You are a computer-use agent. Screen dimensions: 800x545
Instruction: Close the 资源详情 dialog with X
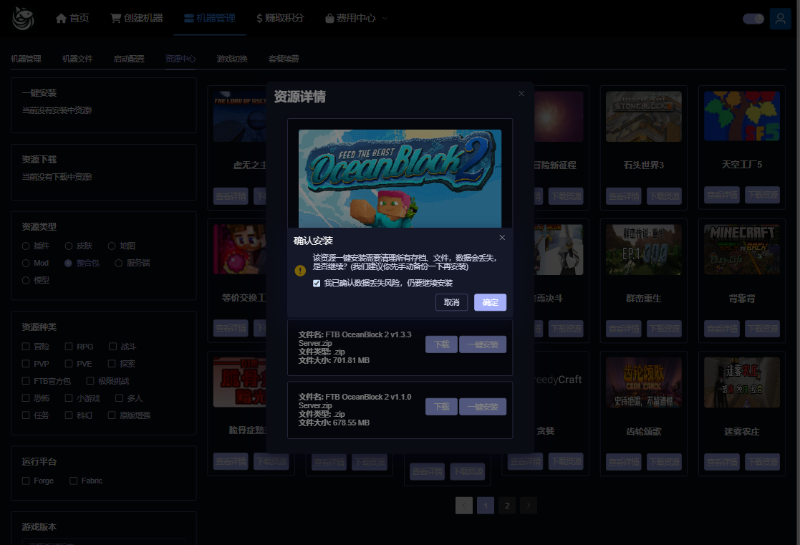click(x=521, y=93)
